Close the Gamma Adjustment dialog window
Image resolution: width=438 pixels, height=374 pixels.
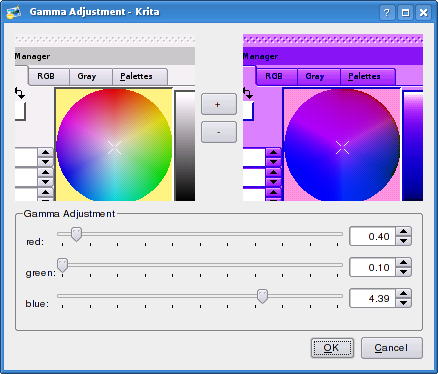pos(424,13)
